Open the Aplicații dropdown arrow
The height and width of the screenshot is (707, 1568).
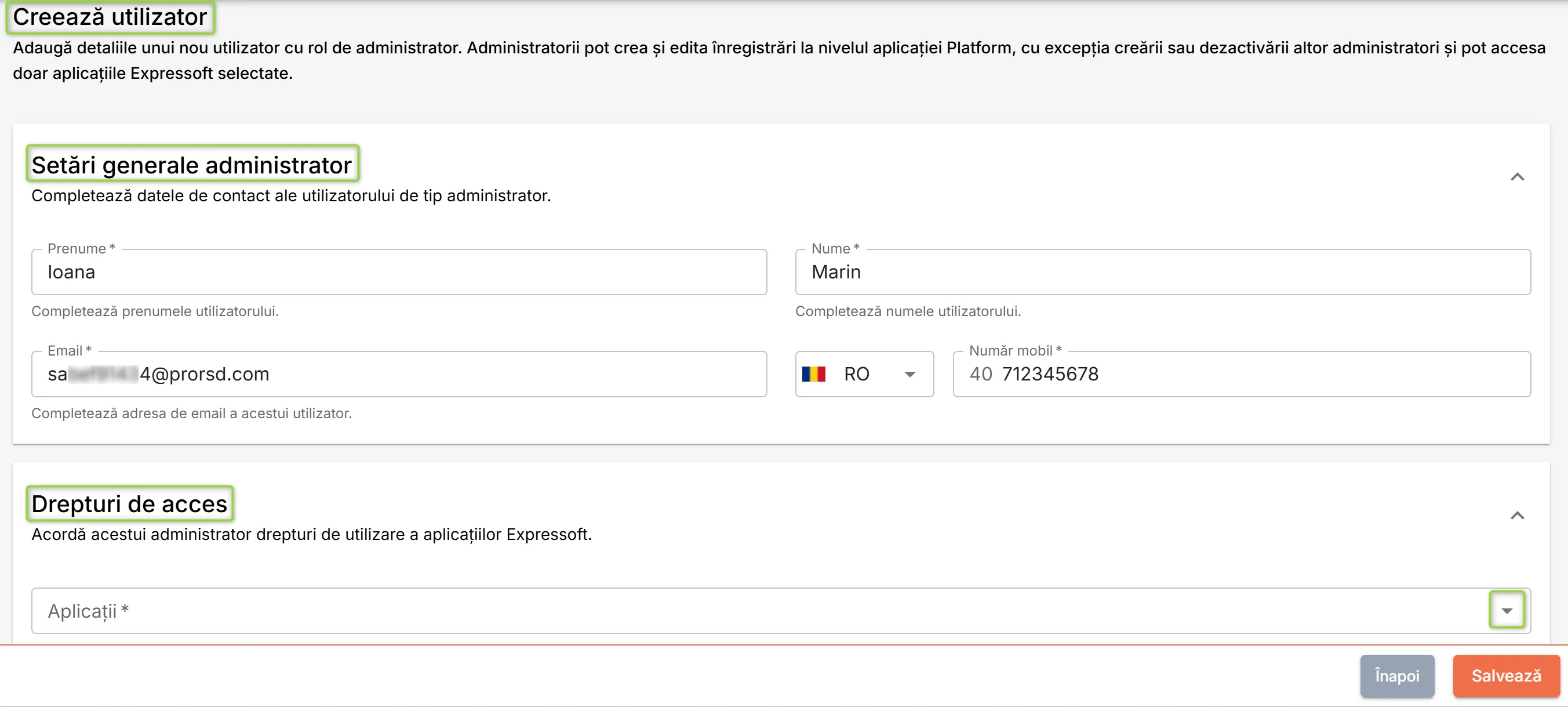point(1507,610)
